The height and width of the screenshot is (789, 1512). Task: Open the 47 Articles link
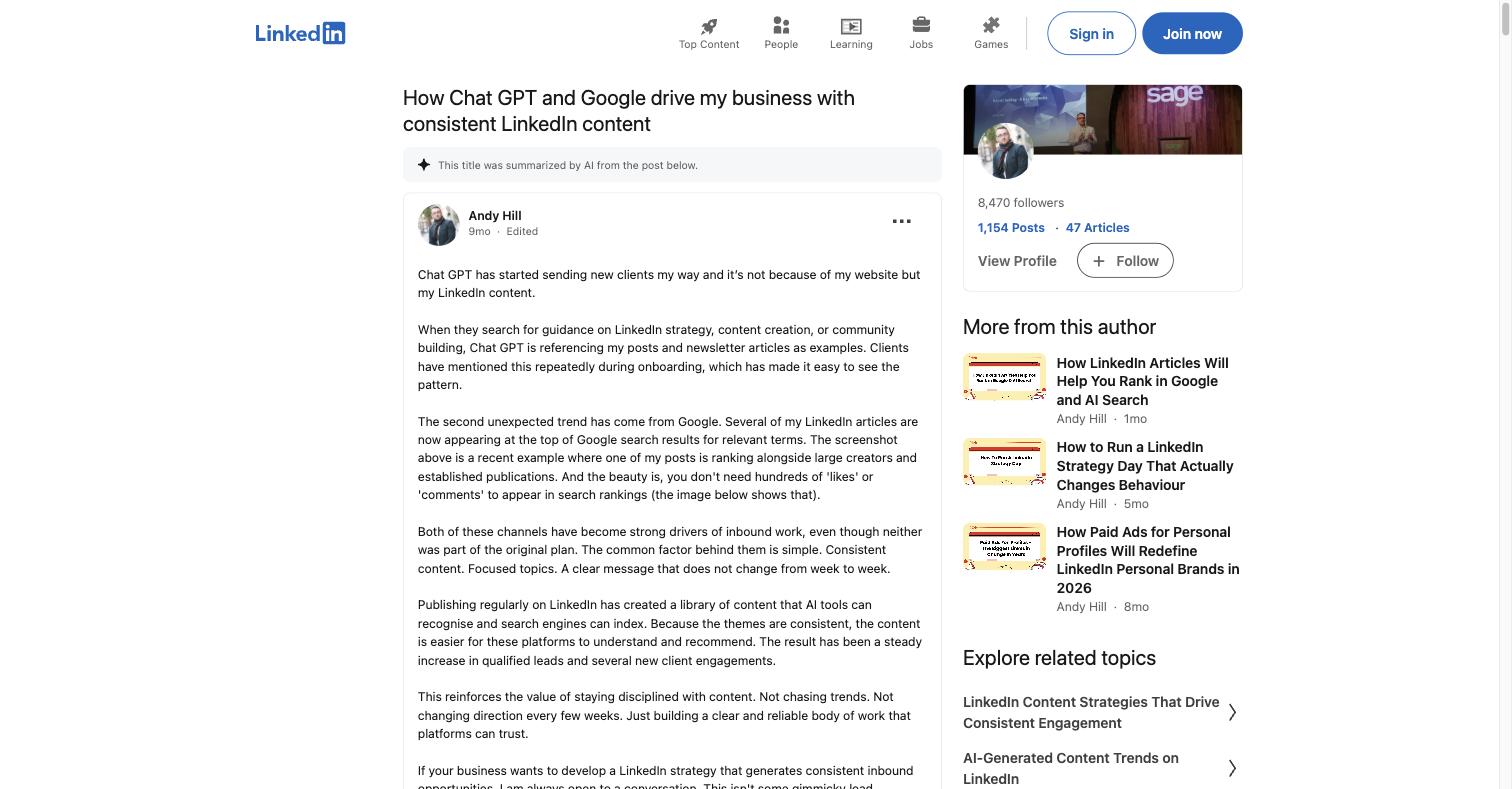pos(1097,227)
